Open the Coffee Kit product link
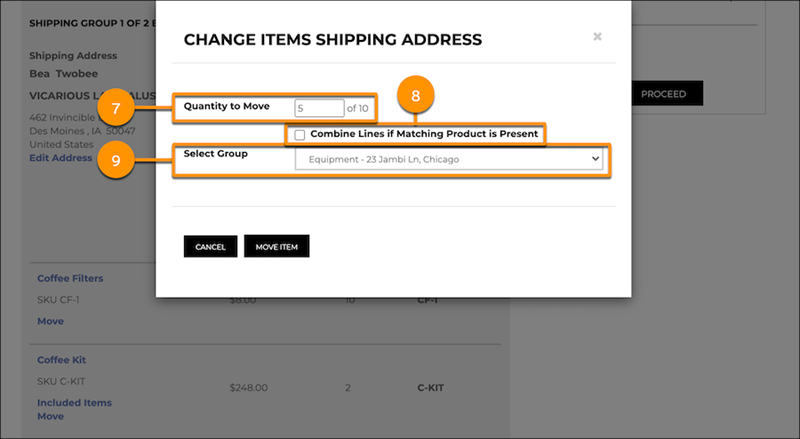The width and height of the screenshot is (800, 439). [x=60, y=360]
